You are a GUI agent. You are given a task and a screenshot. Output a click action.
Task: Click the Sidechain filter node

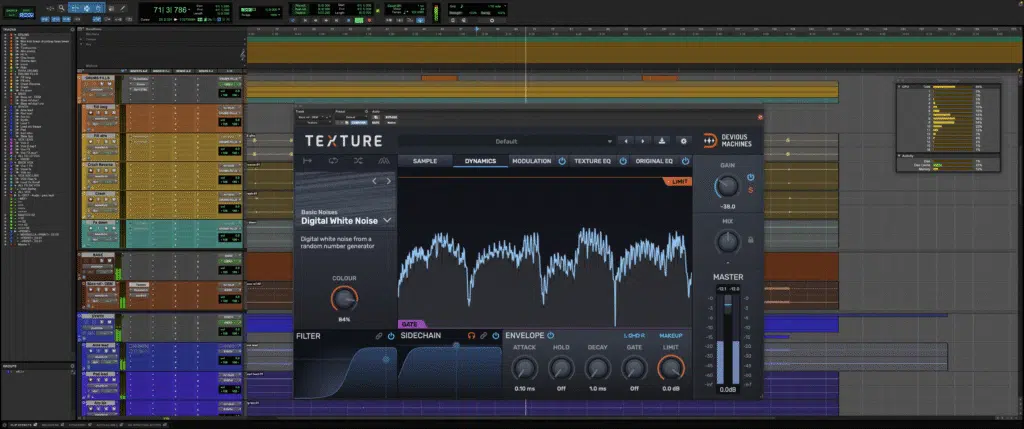coord(456,345)
